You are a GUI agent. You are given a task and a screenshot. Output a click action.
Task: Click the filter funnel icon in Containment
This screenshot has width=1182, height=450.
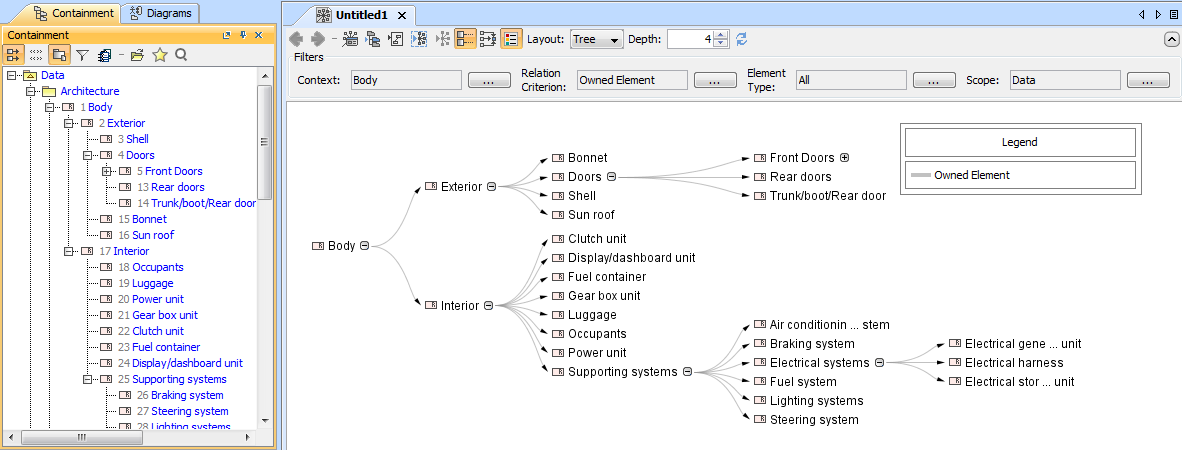pos(83,55)
